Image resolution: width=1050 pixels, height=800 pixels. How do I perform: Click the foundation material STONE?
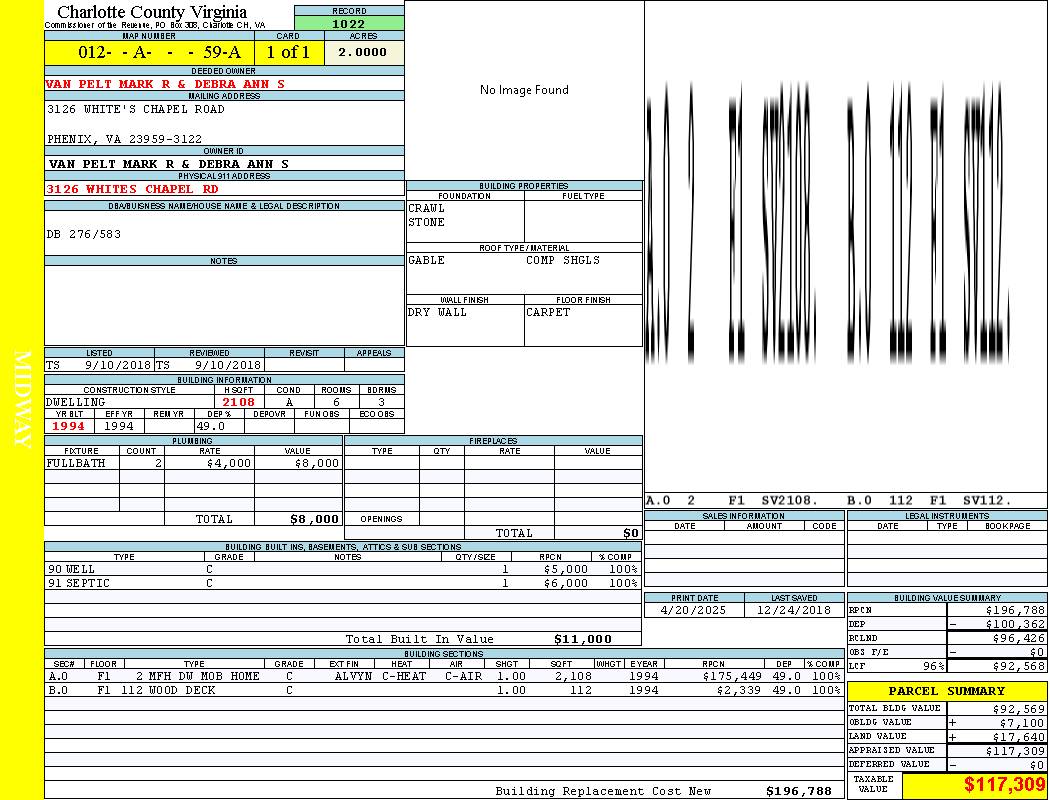[426, 222]
